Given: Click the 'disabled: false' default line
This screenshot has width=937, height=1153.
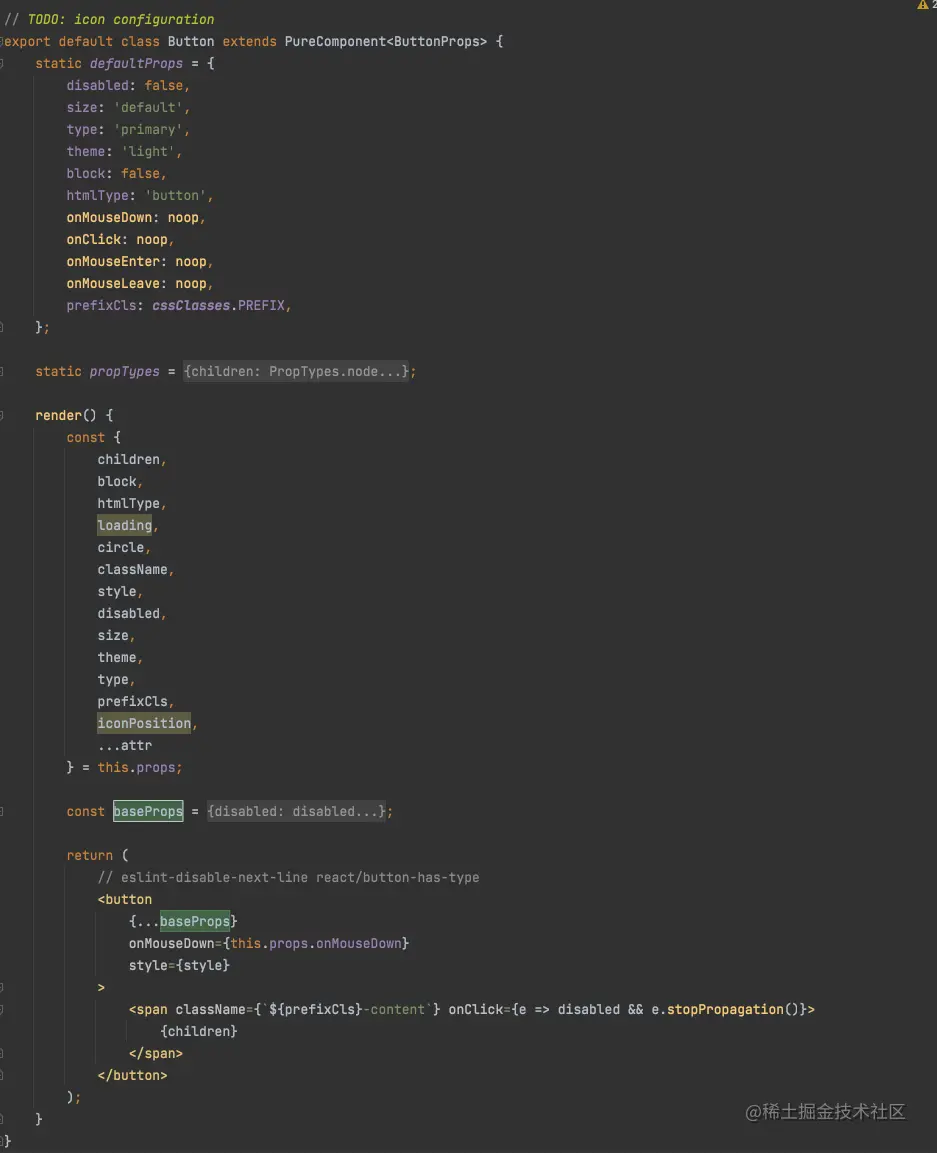Looking at the screenshot, I should tap(128, 85).
